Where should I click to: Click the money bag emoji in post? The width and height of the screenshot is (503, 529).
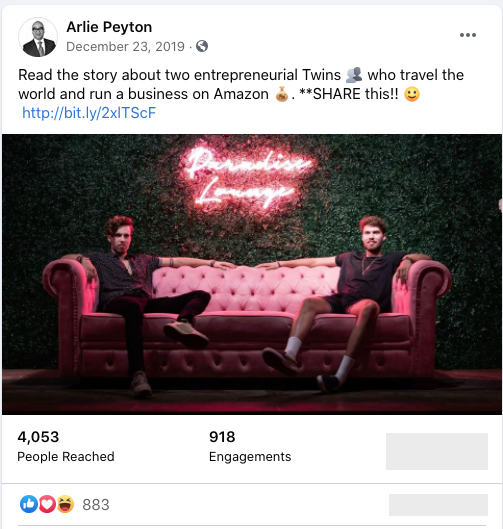click(x=281, y=94)
